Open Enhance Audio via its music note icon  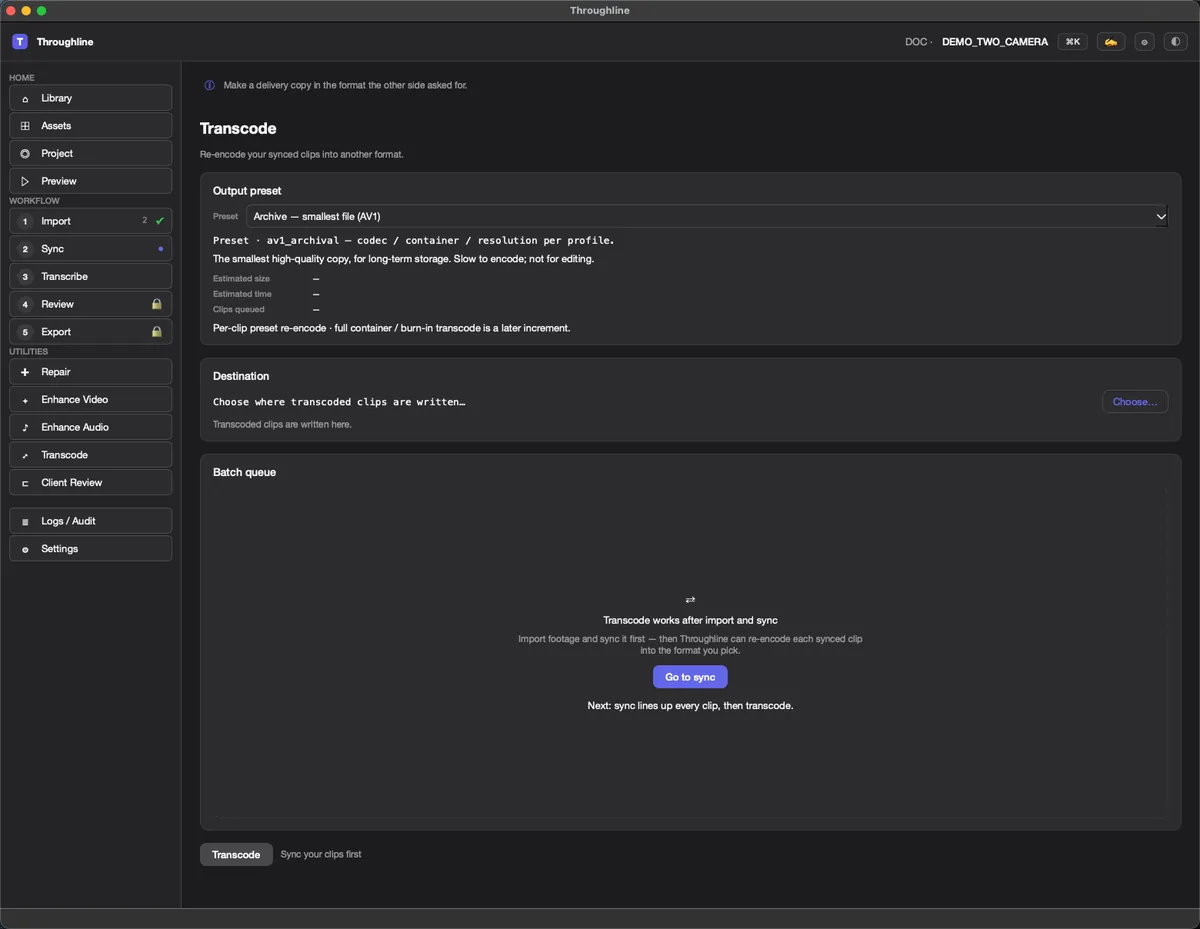coord(25,427)
